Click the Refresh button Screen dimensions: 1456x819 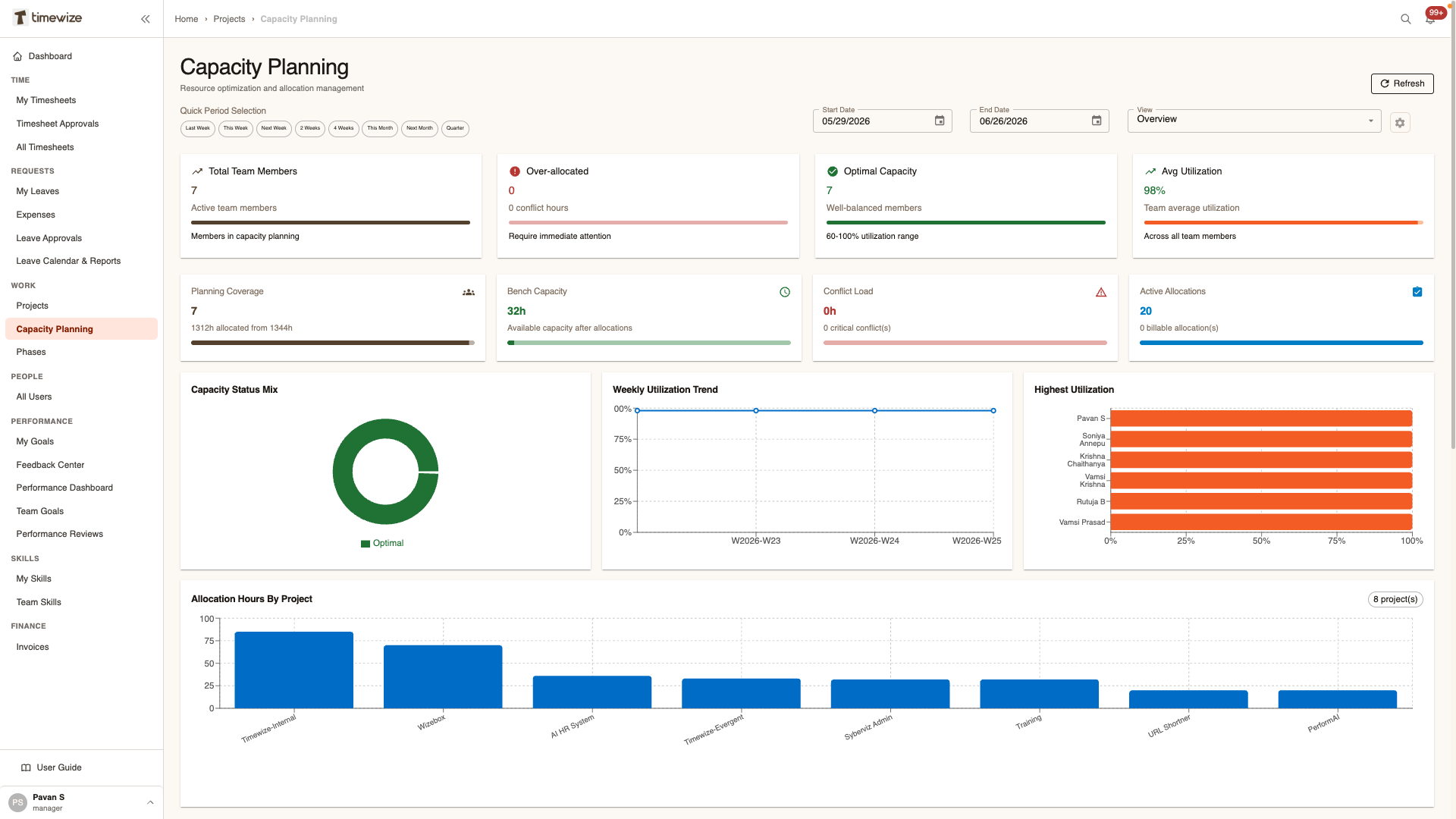coord(1402,83)
